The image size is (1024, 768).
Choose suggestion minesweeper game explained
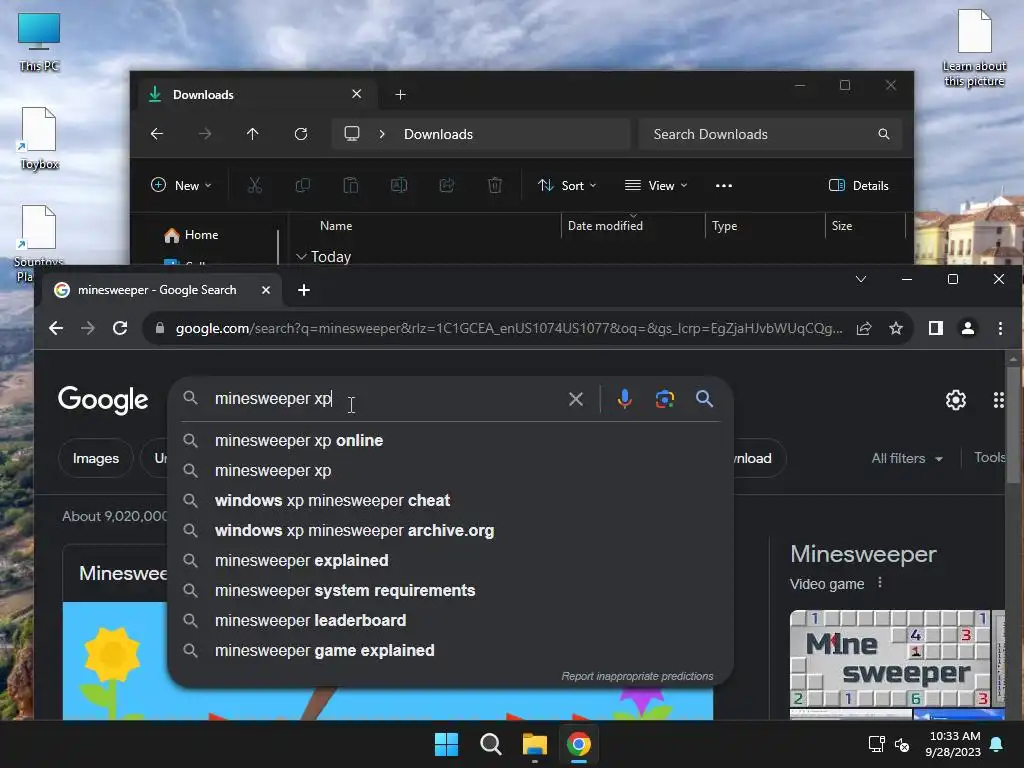pos(451,651)
